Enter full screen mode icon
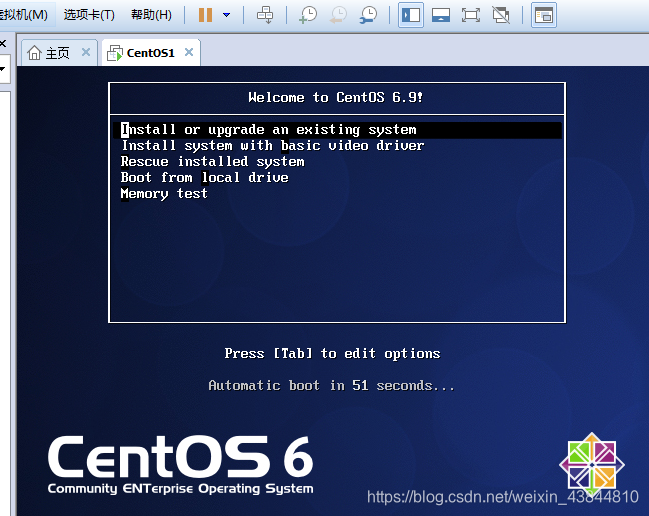Image resolution: width=649 pixels, height=516 pixels. 471,15
